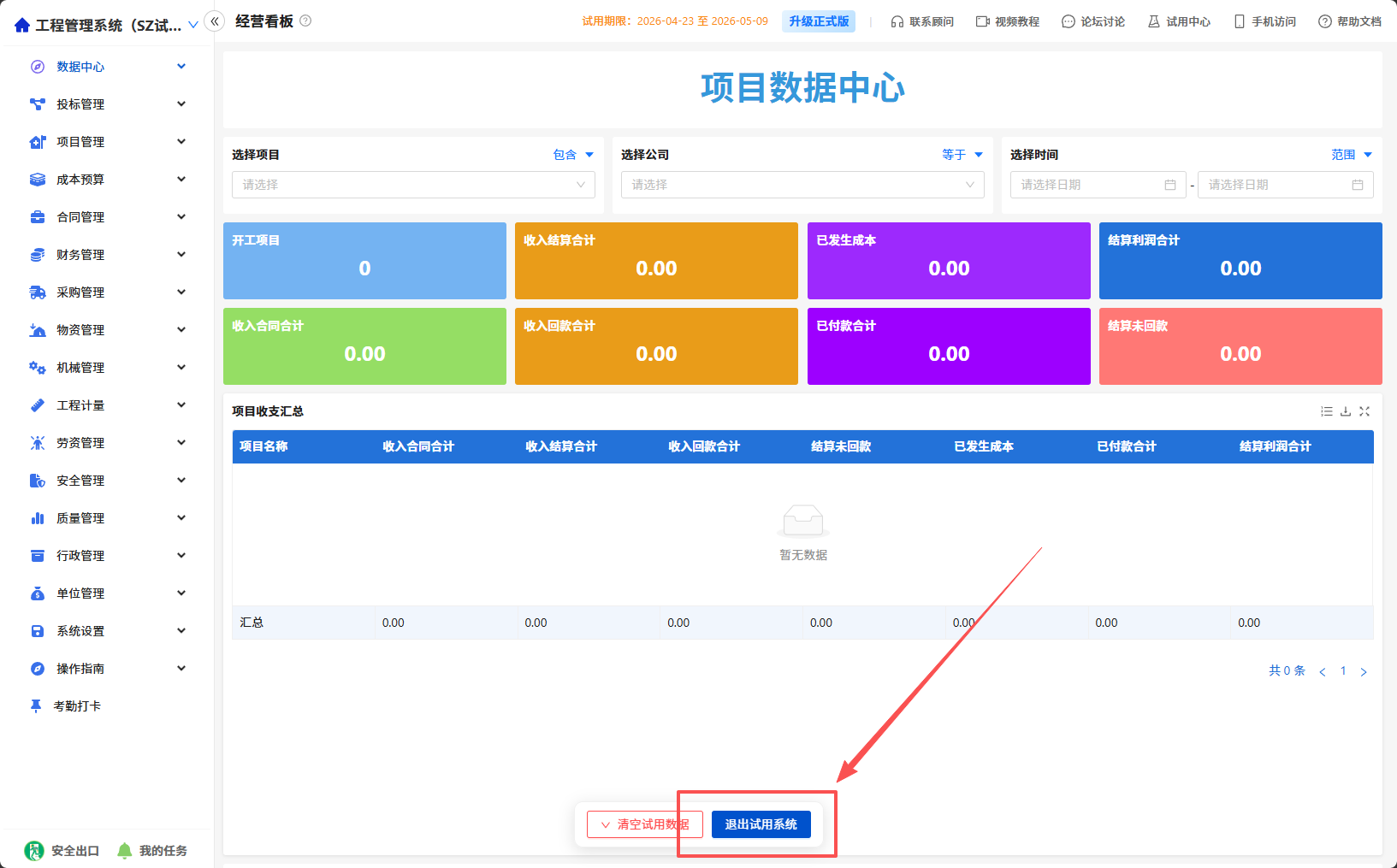
Task: Click the 质量管理 bar chart icon
Action: [38, 518]
